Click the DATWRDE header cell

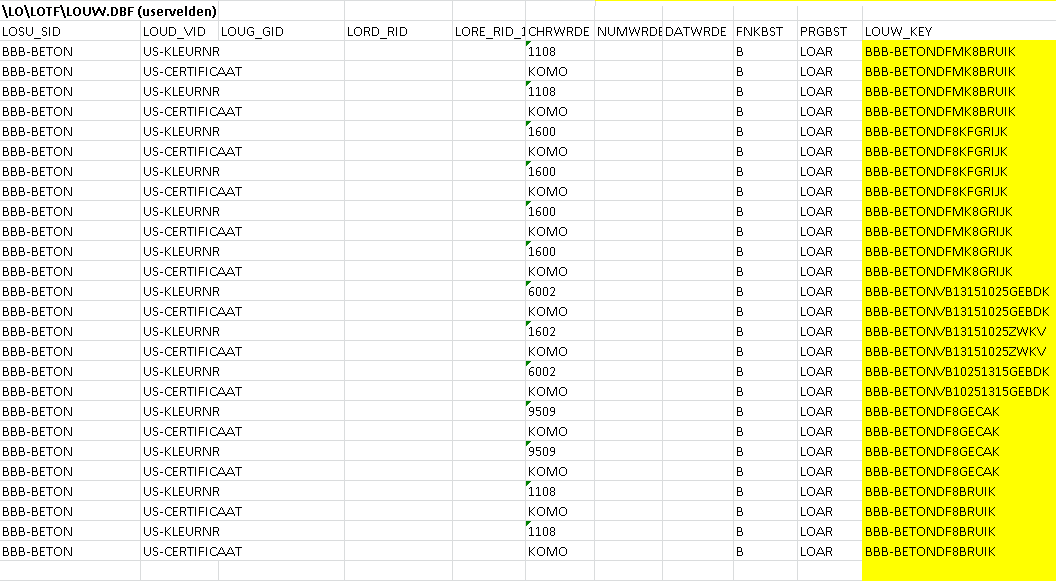pos(698,32)
